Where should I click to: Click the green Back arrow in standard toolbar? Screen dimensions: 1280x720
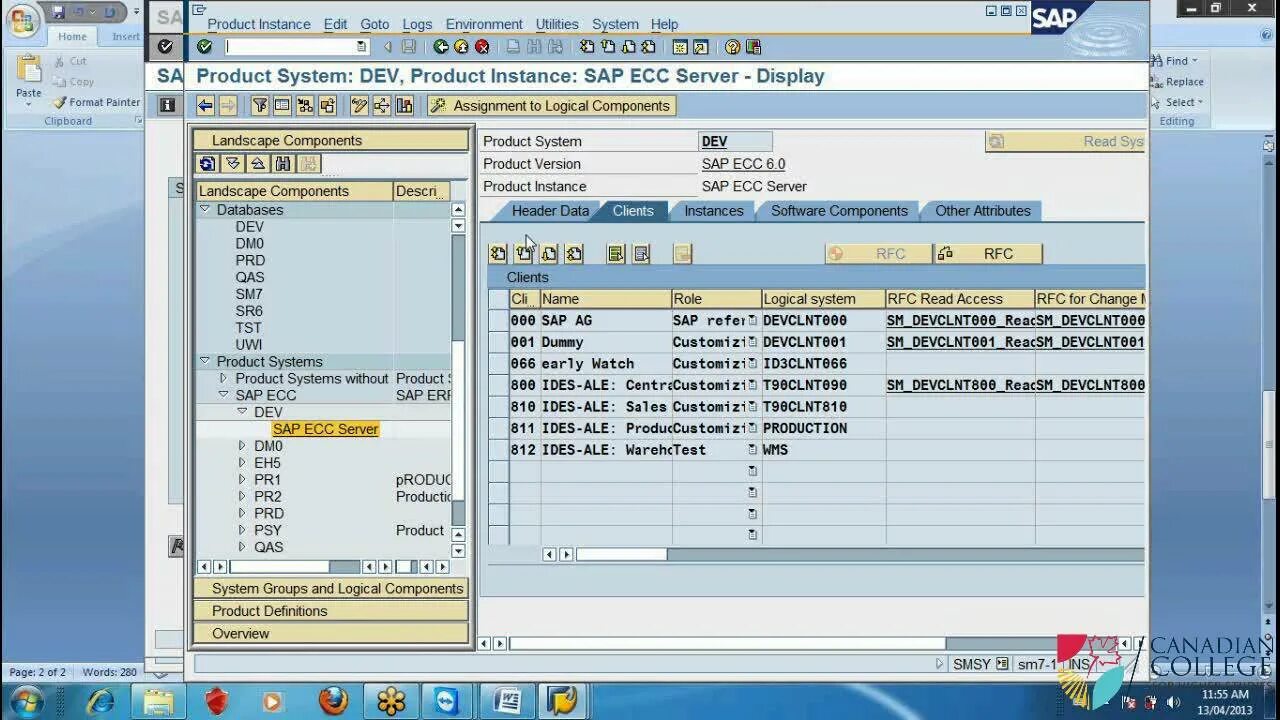pos(441,47)
